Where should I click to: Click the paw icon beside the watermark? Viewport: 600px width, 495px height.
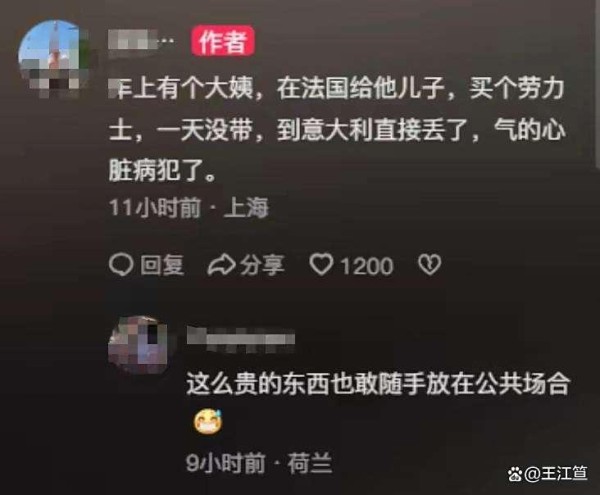(x=515, y=474)
